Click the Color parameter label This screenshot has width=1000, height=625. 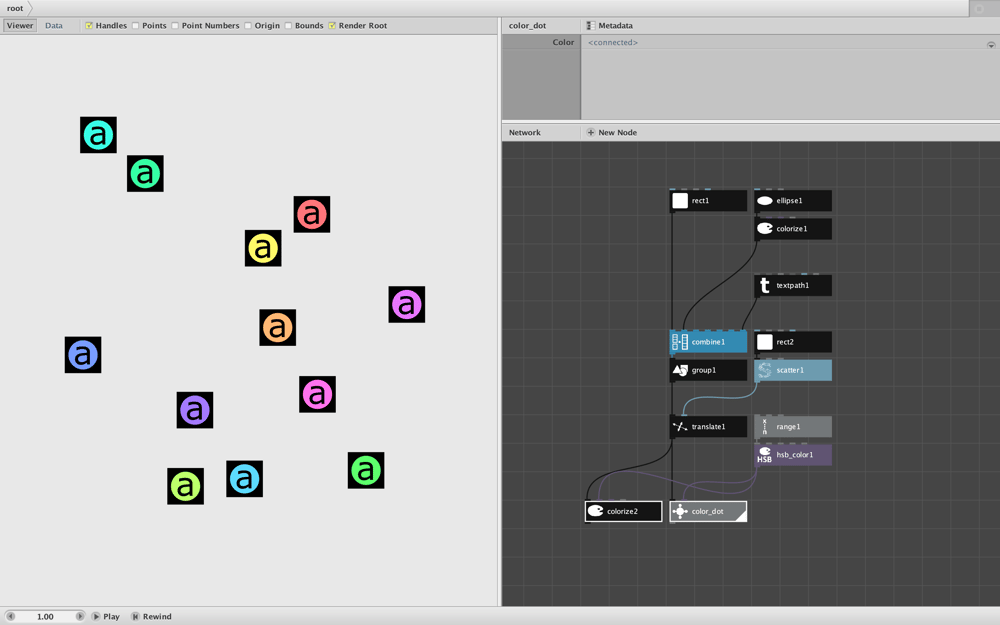(563, 42)
